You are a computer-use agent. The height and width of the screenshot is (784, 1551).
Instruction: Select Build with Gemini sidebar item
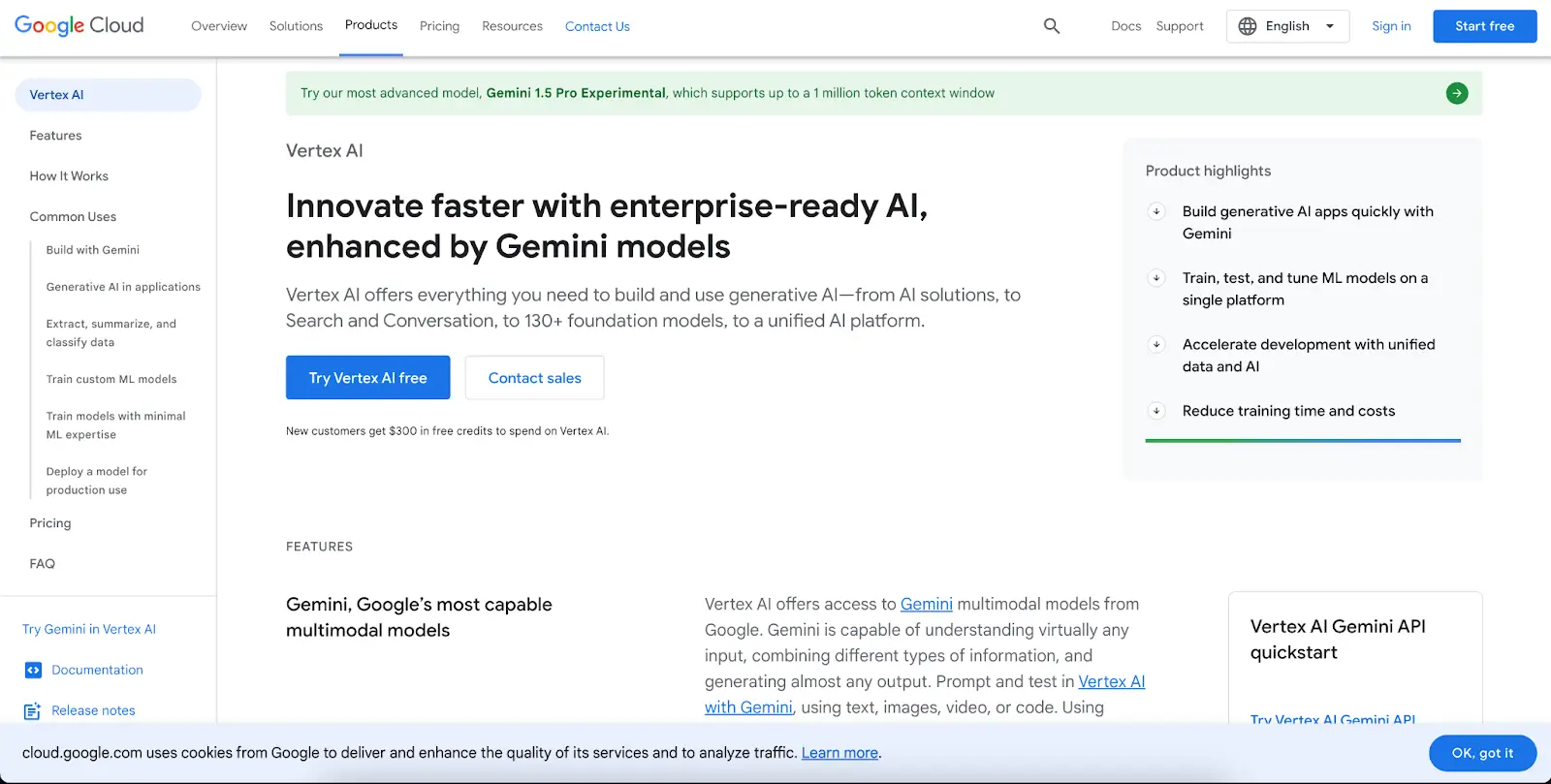[x=93, y=250]
